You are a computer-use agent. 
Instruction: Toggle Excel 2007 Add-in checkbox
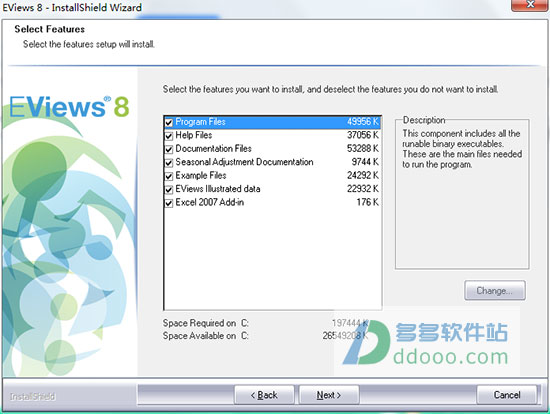[169, 203]
